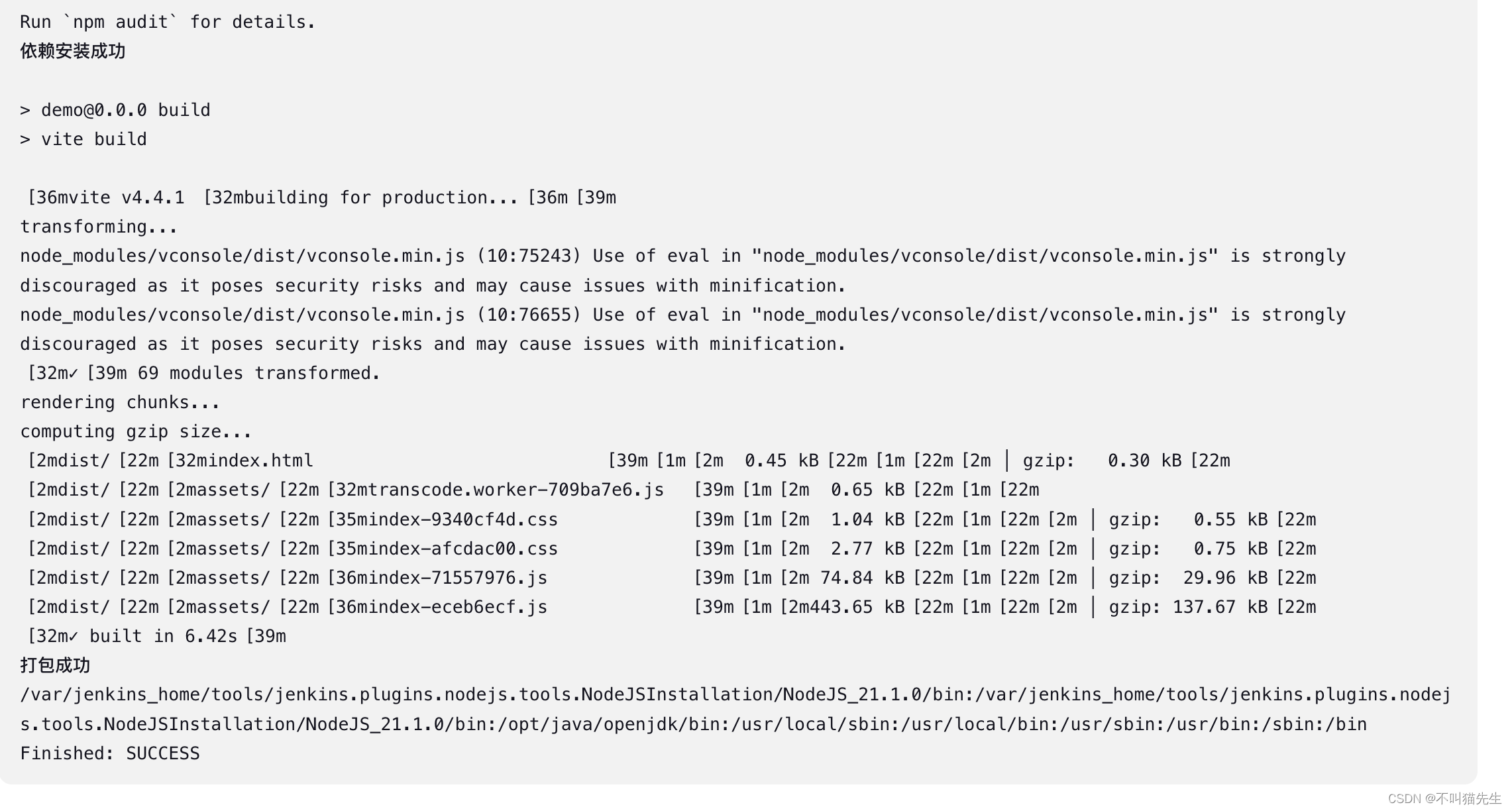
Task: Click the "vite build" command line
Action: [x=93, y=139]
